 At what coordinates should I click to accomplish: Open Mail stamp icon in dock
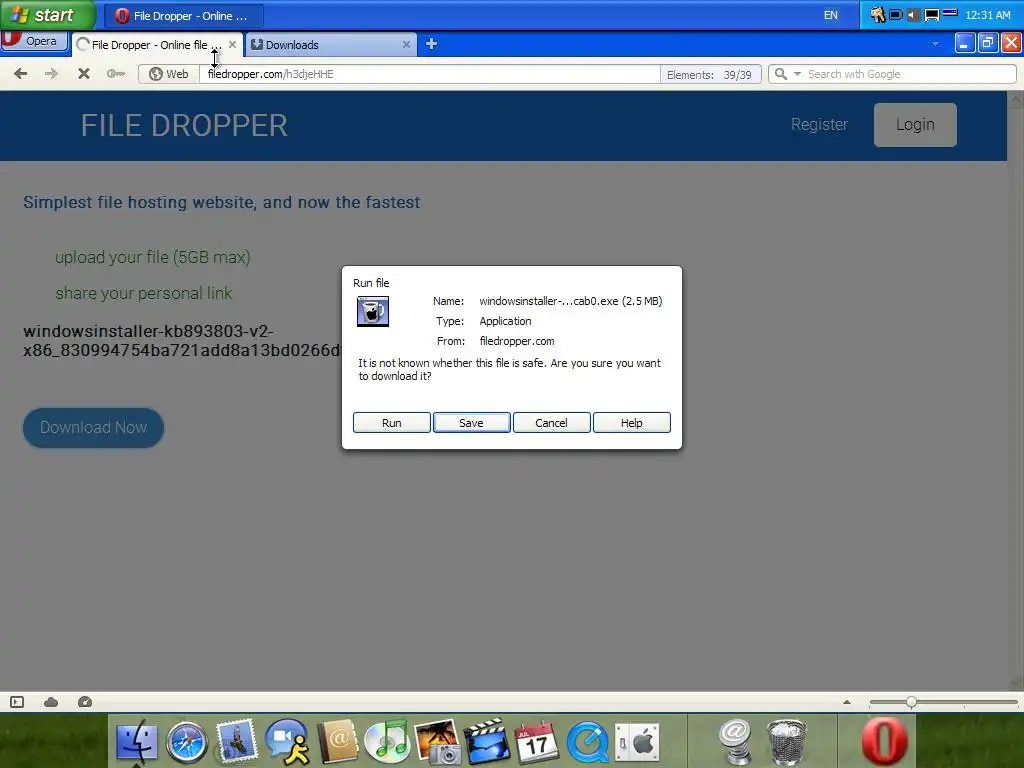236,741
